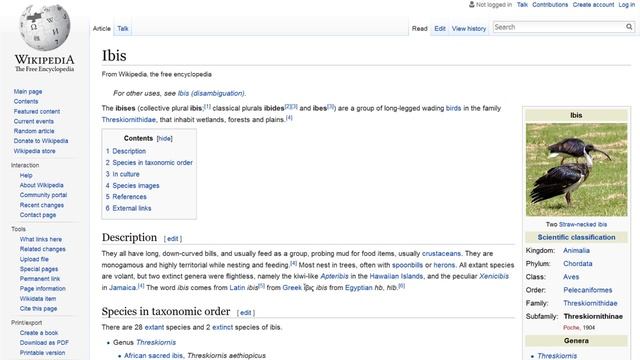Open the Permanent link tool
The width and height of the screenshot is (640, 360).
point(40,279)
